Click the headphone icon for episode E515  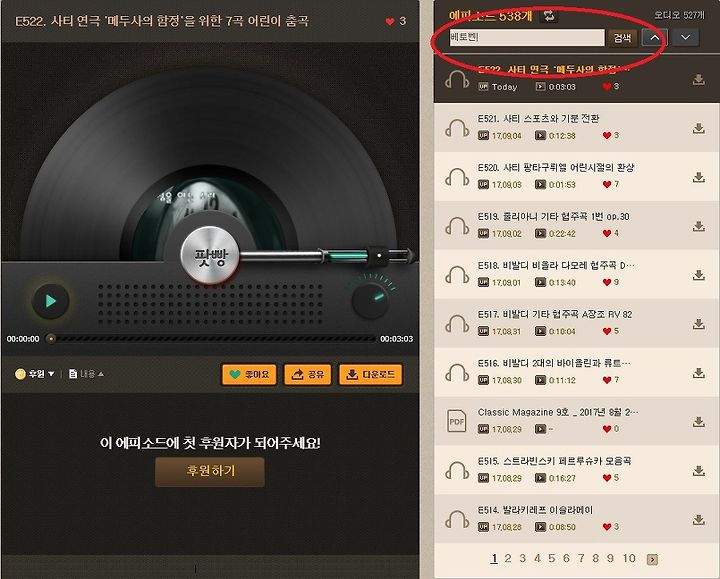(x=457, y=470)
